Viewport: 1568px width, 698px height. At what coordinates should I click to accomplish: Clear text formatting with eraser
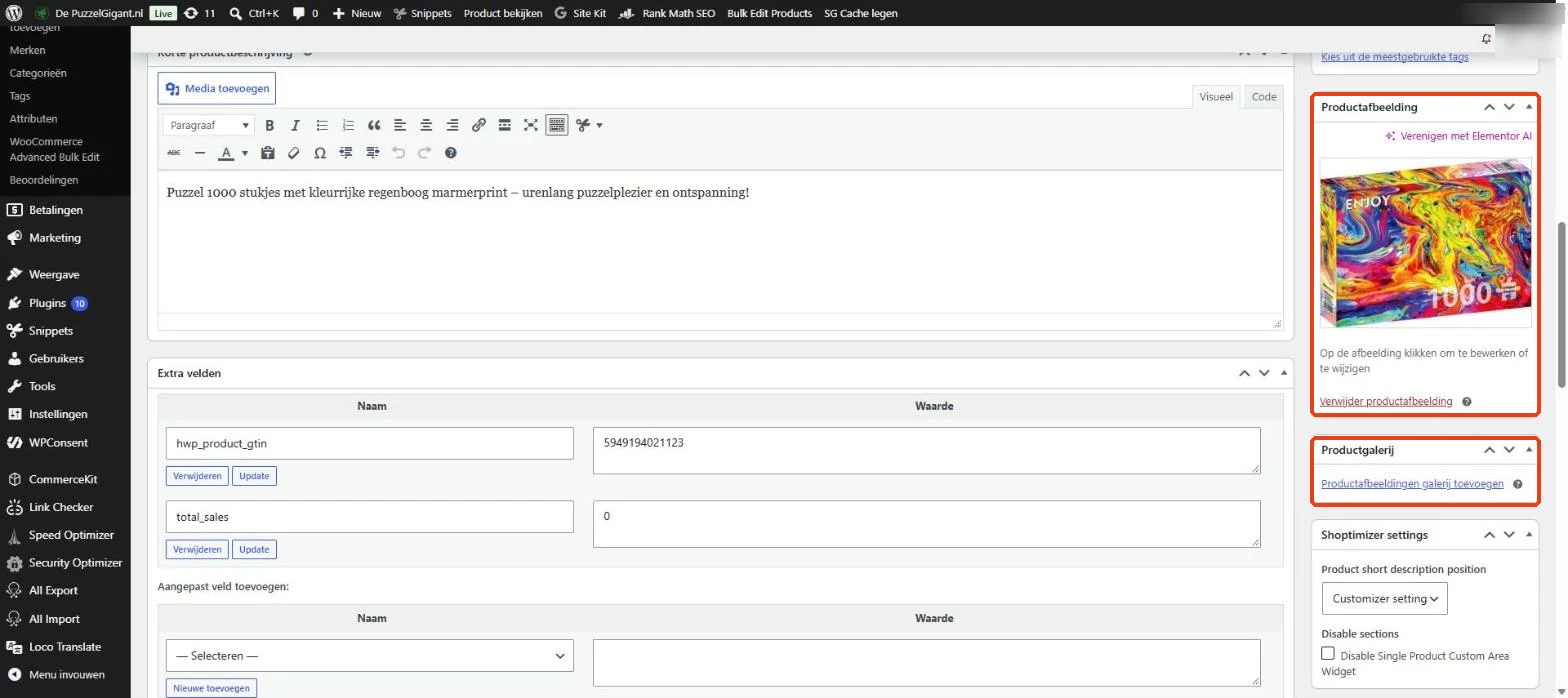[x=293, y=153]
